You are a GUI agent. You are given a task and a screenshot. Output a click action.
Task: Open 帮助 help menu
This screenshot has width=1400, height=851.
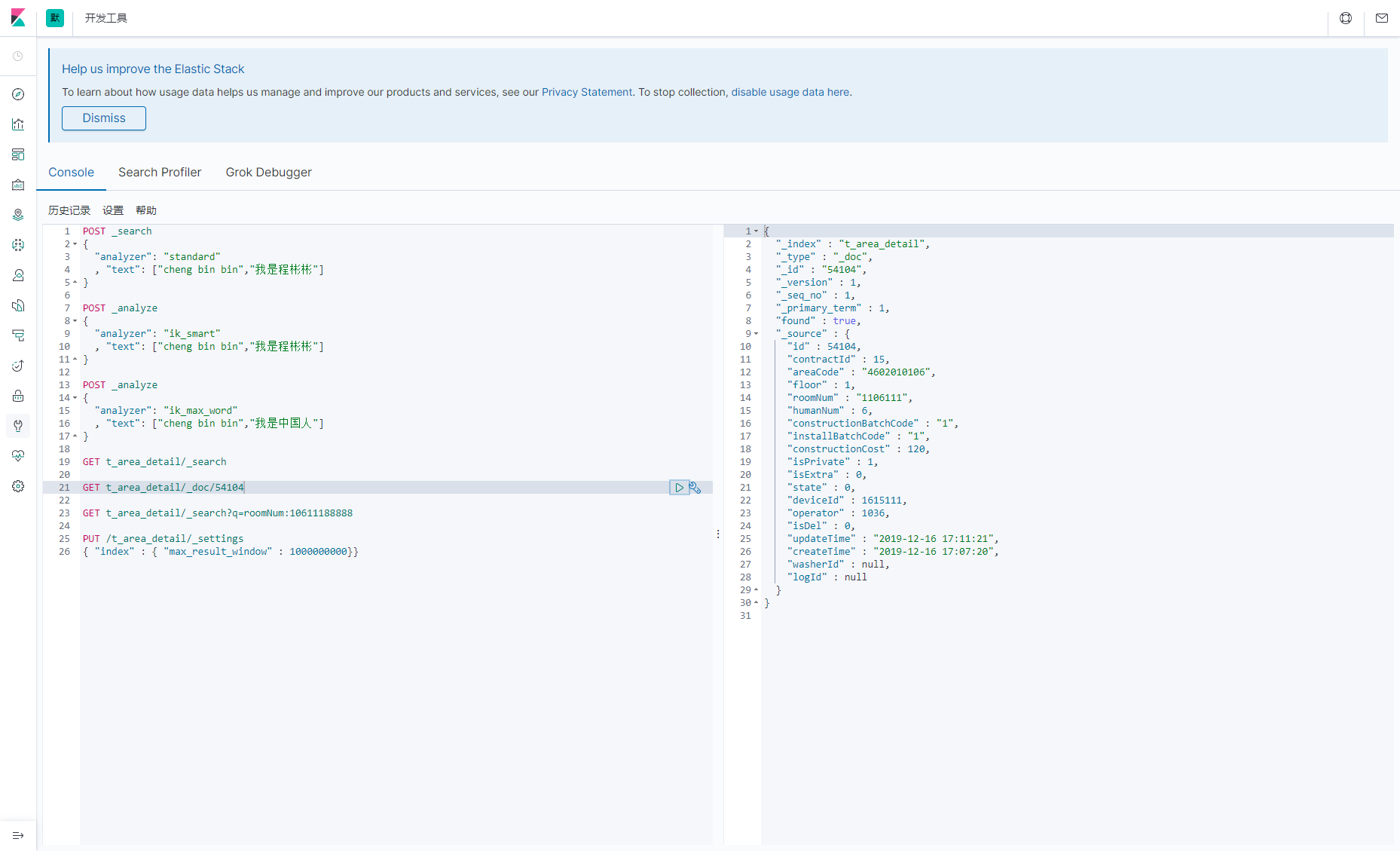point(146,210)
